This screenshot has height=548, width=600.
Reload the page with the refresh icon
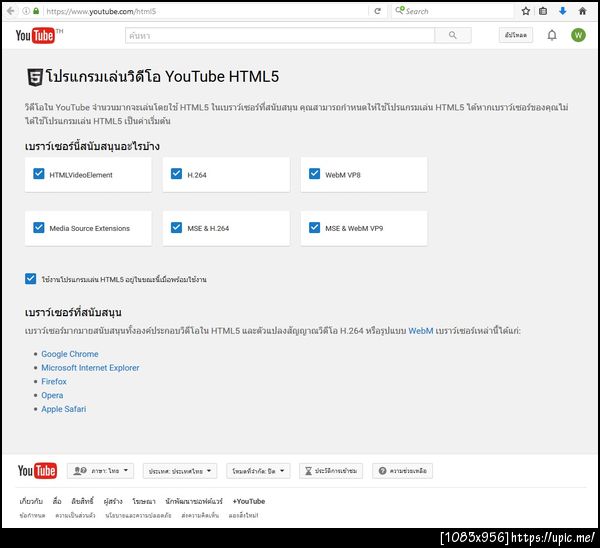[377, 11]
